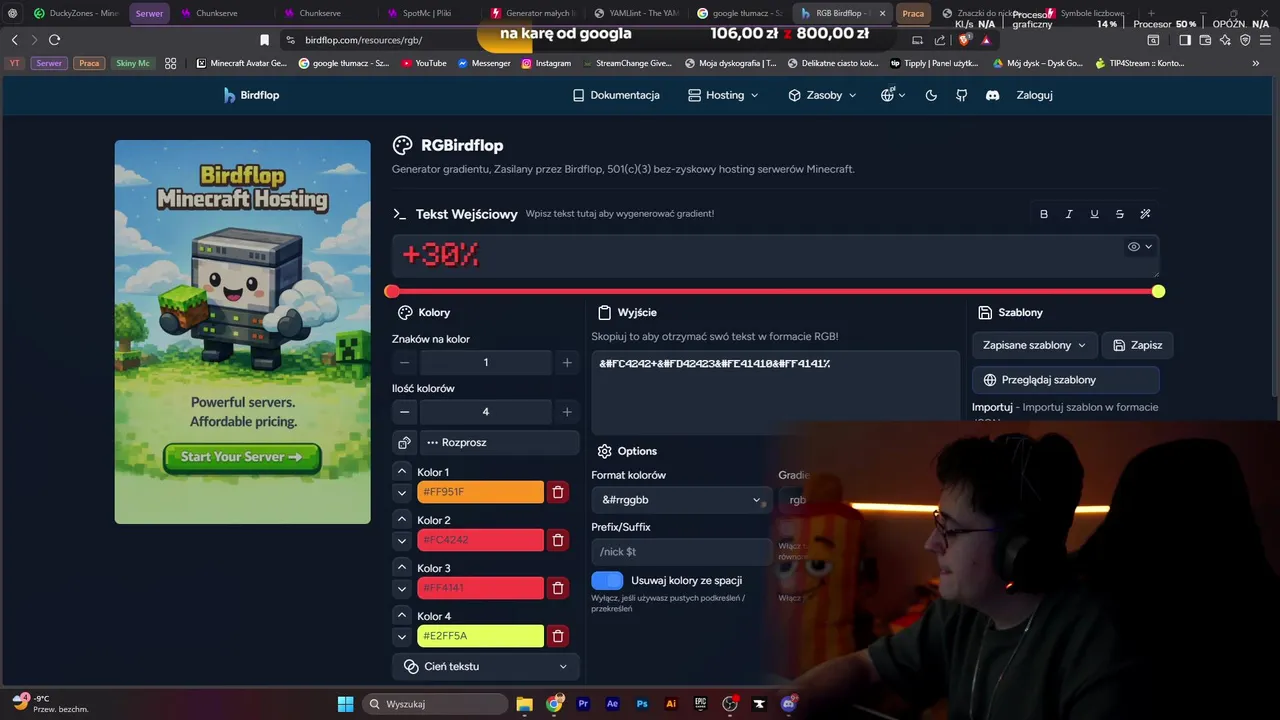1280x720 pixels.
Task: Toggle dark mode moon icon in navbar
Action: point(931,95)
